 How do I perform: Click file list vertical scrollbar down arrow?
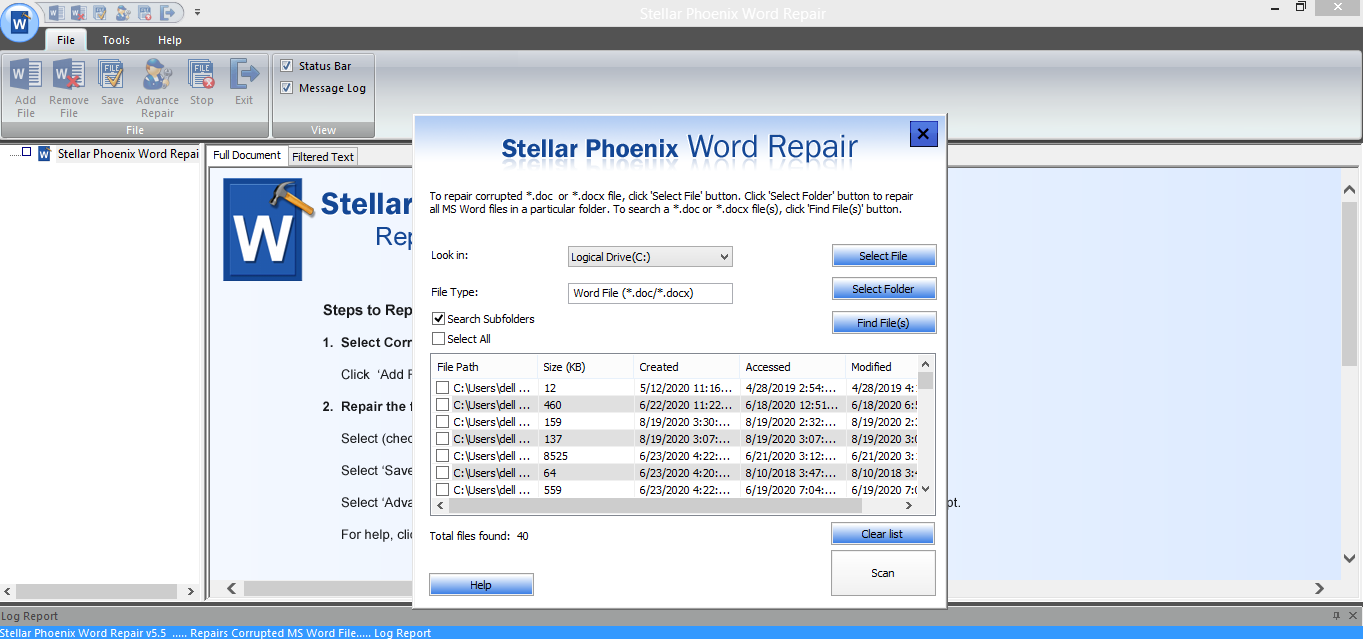[926, 489]
